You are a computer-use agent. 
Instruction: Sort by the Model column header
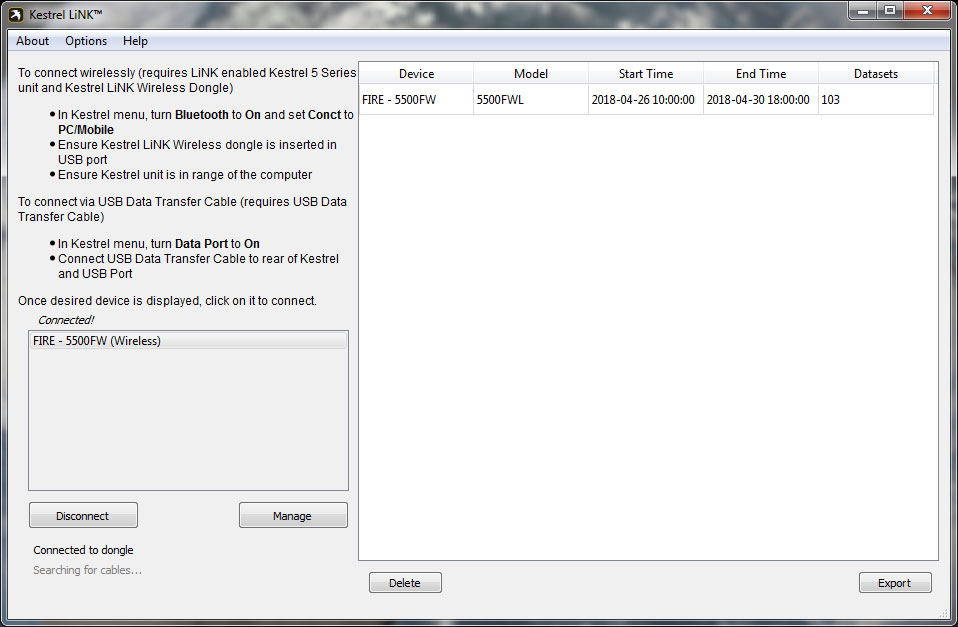click(x=531, y=73)
